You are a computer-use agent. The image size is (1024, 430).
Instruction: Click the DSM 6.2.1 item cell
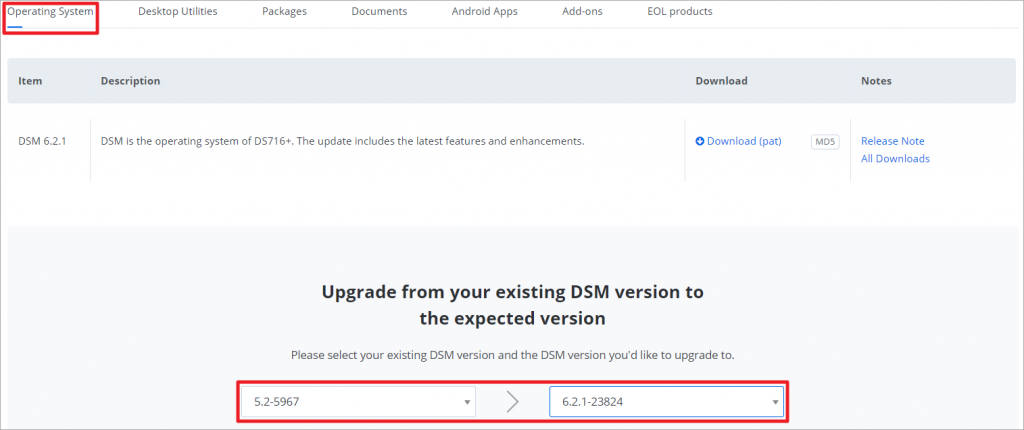pos(42,141)
